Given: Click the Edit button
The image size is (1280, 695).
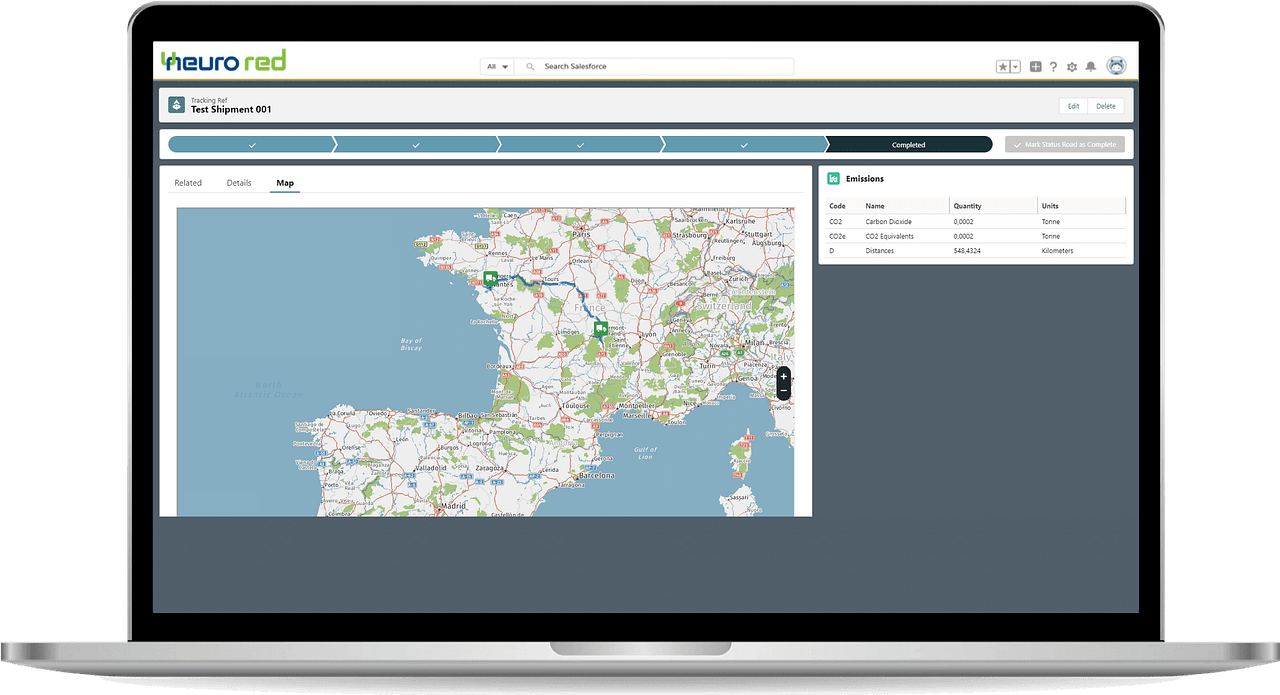Looking at the screenshot, I should 1073,106.
